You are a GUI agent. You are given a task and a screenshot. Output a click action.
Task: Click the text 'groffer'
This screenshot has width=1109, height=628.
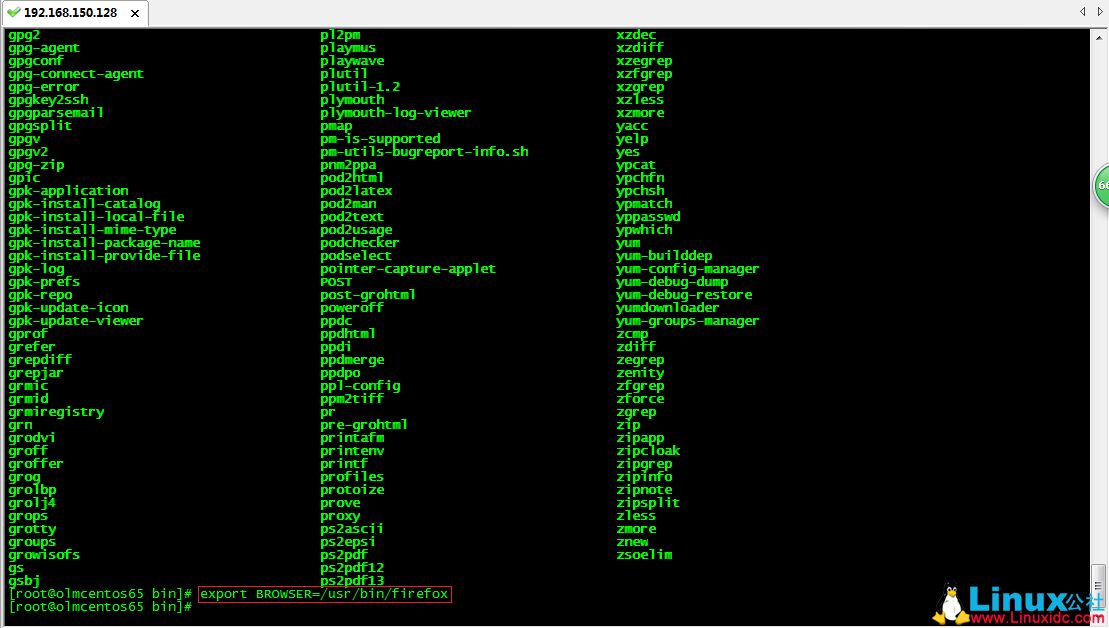(x=36, y=463)
